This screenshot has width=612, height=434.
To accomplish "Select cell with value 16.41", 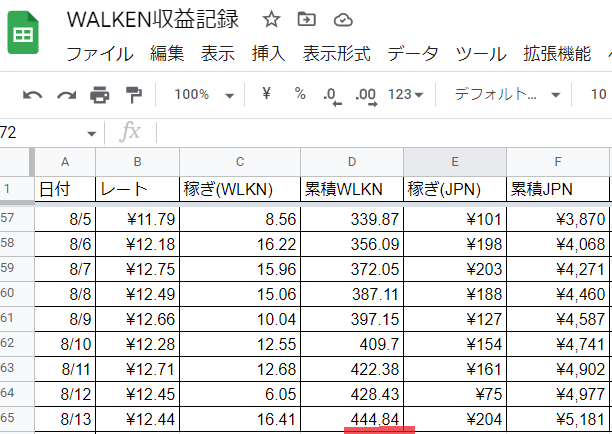I will [x=240, y=419].
